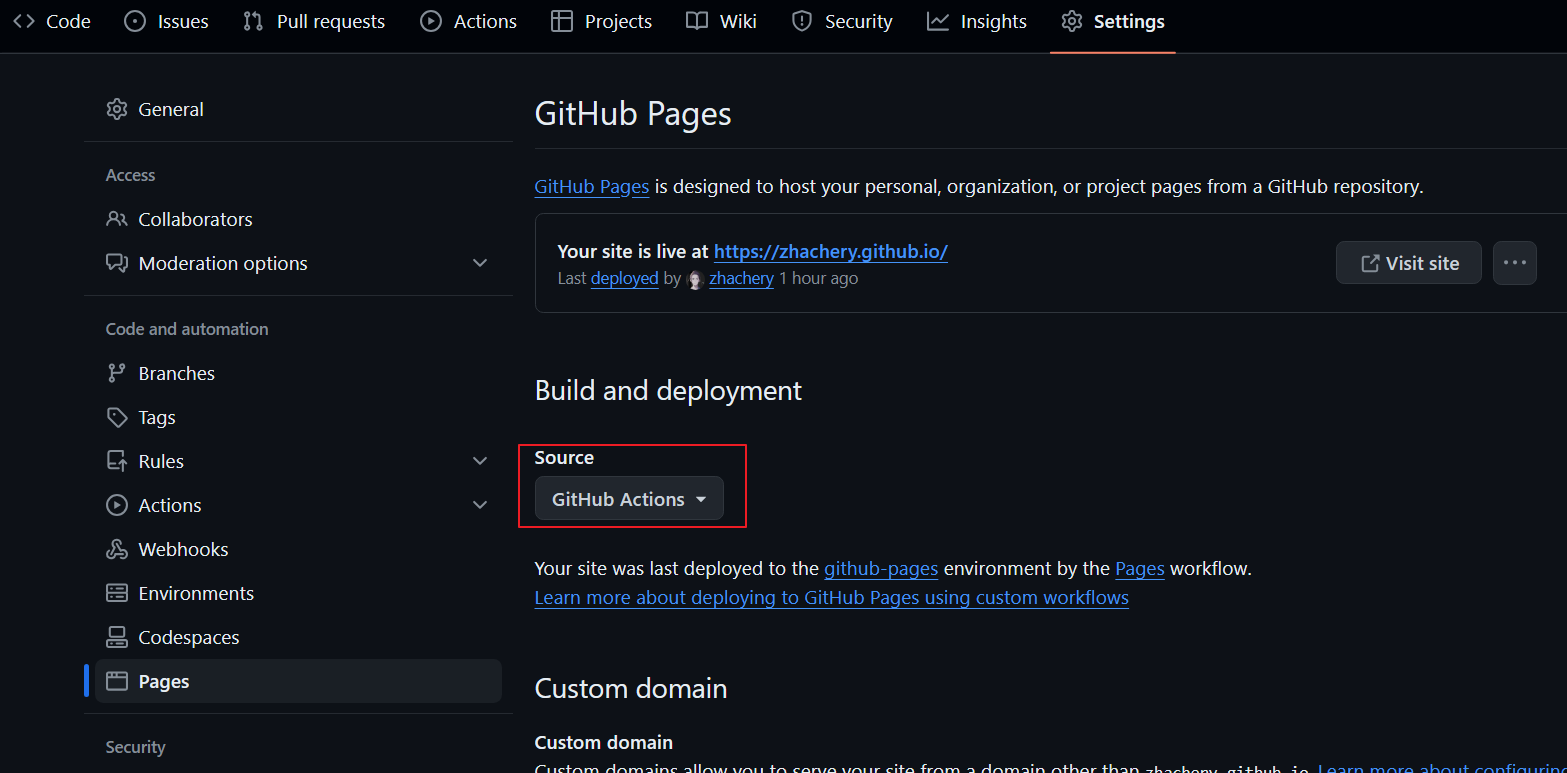Open the zhachery.github.io link
The image size is (1567, 773).
click(x=830, y=251)
